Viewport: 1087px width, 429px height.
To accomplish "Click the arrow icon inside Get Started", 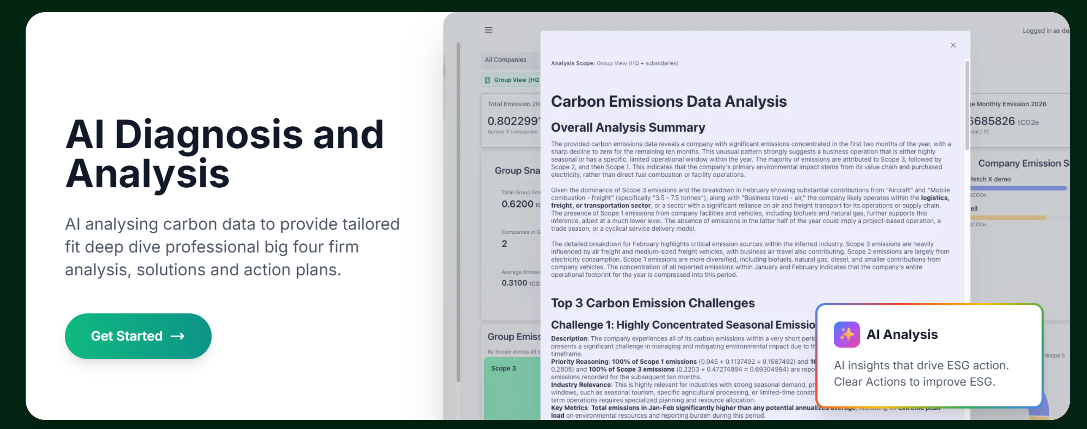I will tap(177, 336).
